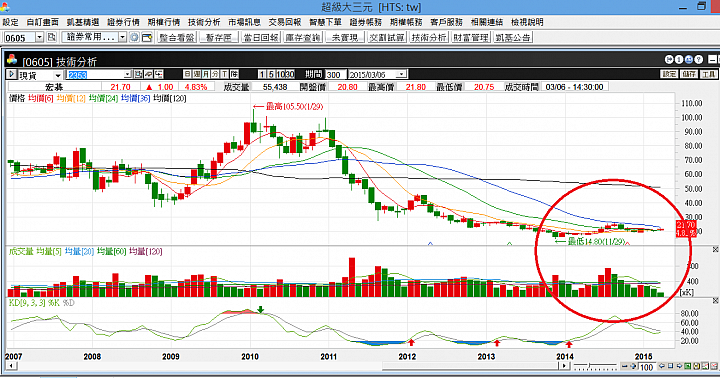
Task: Click the 庫存查詢 toolbar button
Action: click(x=303, y=38)
